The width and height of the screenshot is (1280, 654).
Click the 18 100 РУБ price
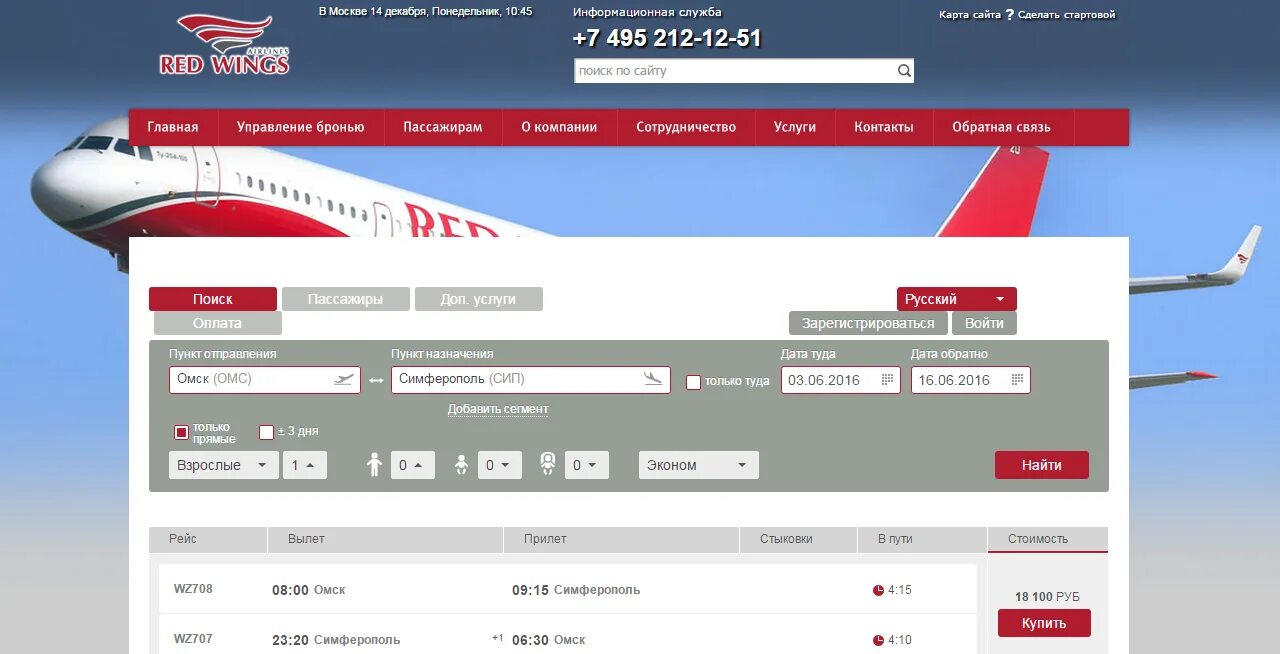tap(1047, 597)
